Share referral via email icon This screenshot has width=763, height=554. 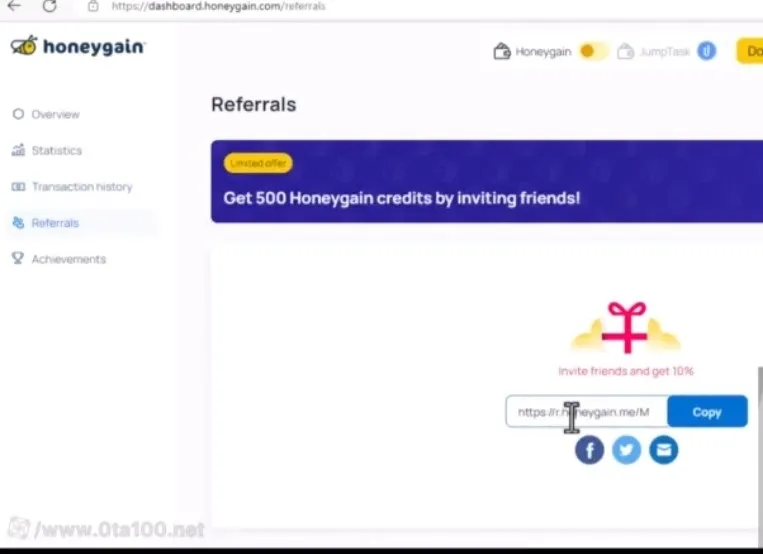pyautogui.click(x=664, y=450)
